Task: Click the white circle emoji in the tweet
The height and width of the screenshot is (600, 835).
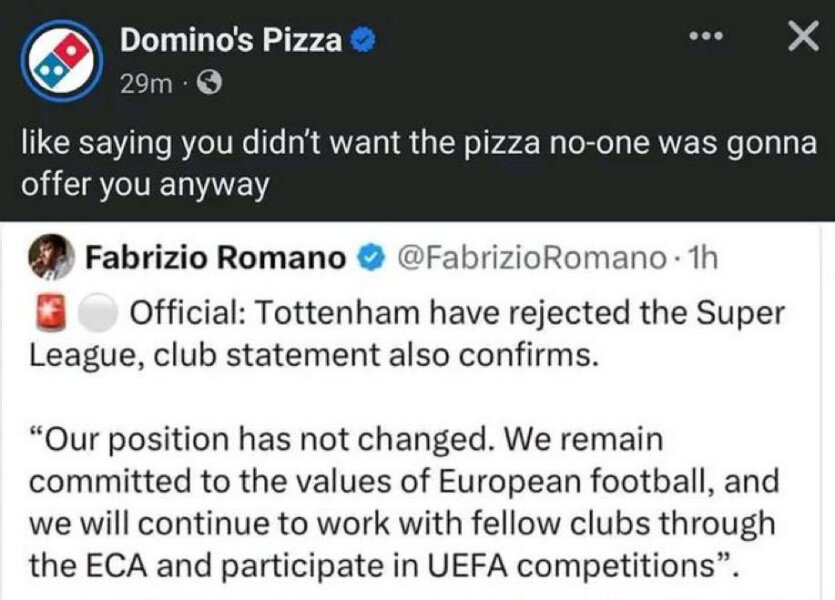Action: tap(98, 312)
